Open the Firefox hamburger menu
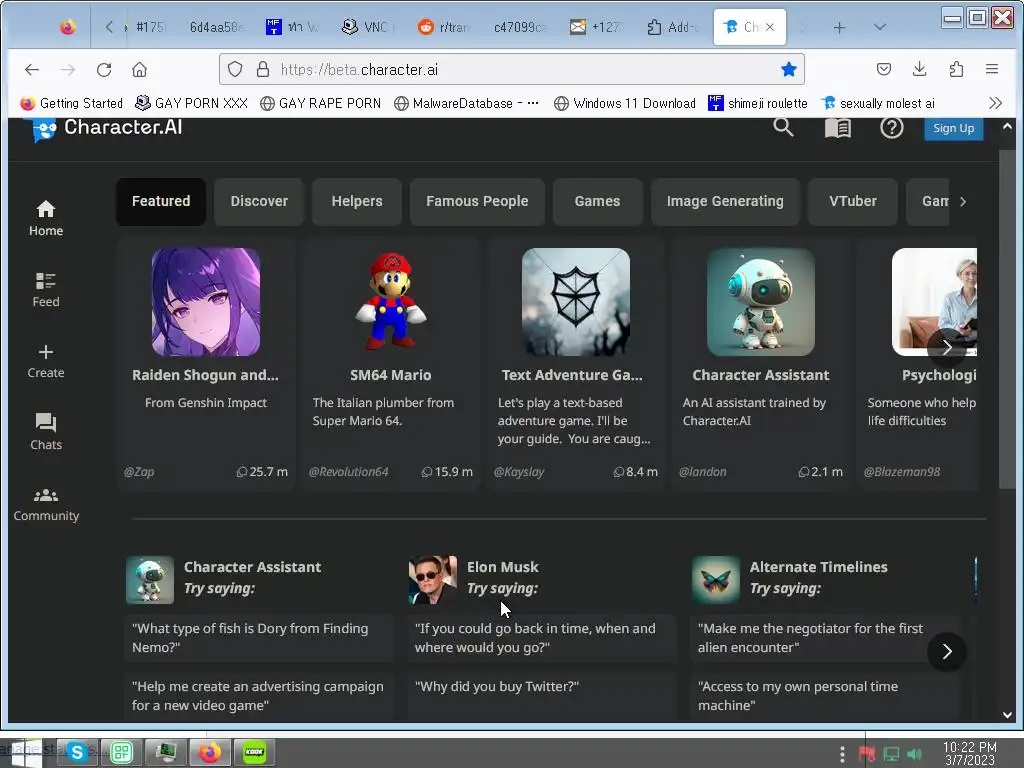Viewport: 1024px width, 768px height. click(x=992, y=69)
